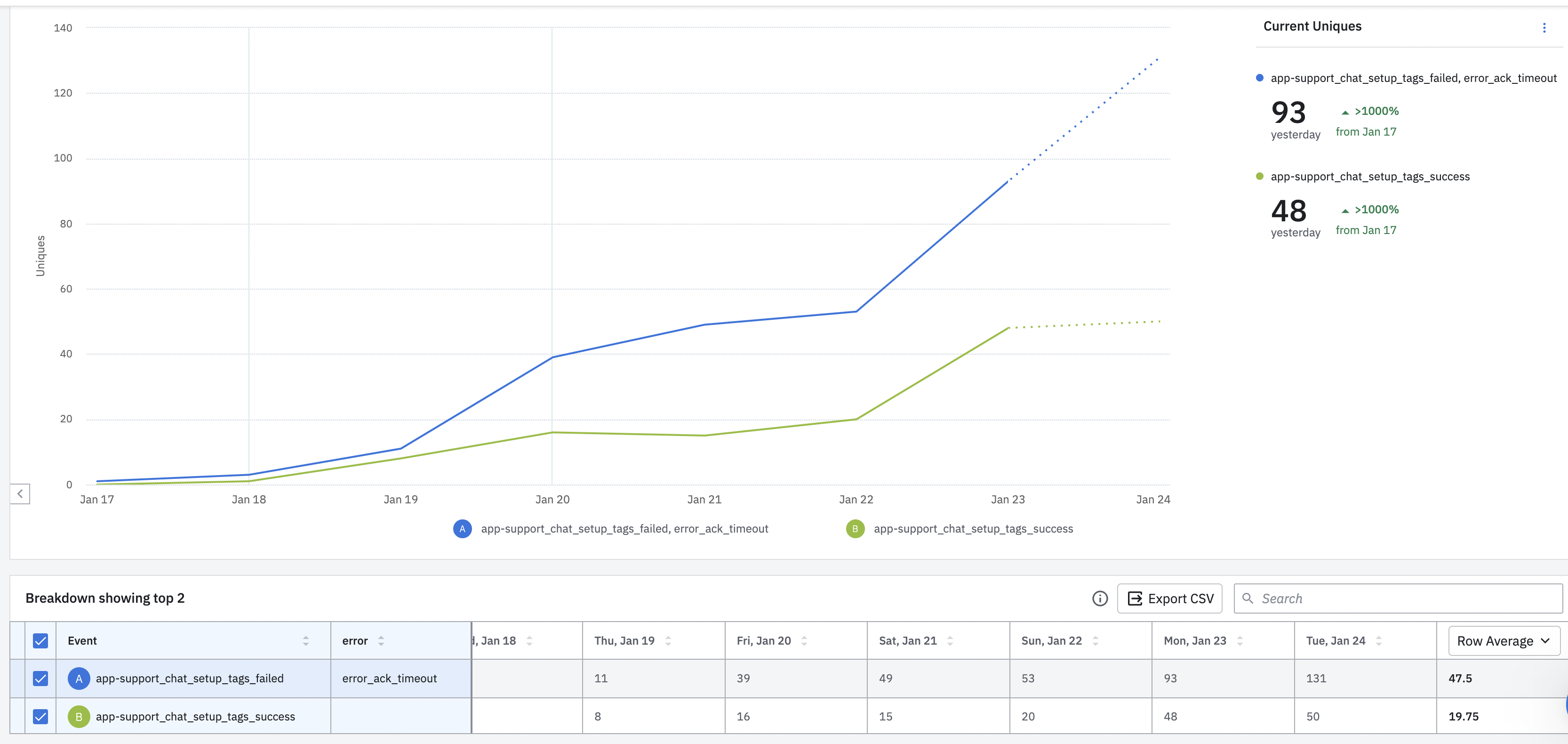The height and width of the screenshot is (744, 1568).
Task: Sort by the Event column arrows
Action: coord(305,640)
